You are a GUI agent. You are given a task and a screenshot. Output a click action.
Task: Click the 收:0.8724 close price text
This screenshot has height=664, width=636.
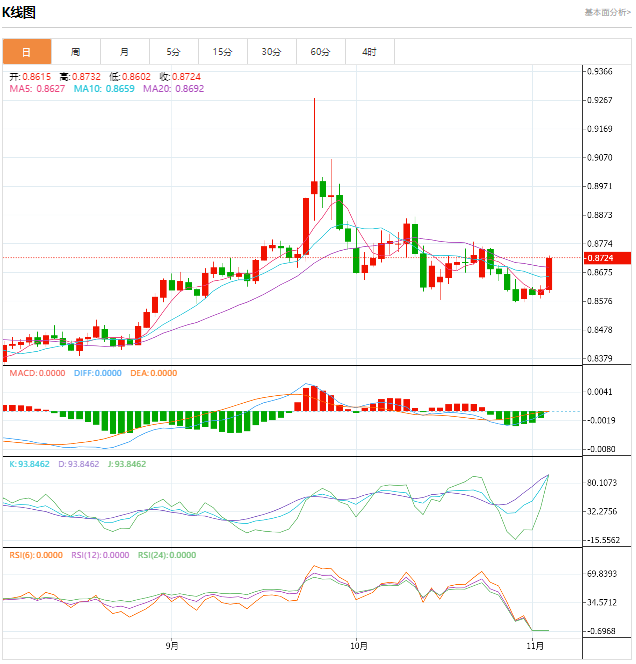(180, 77)
